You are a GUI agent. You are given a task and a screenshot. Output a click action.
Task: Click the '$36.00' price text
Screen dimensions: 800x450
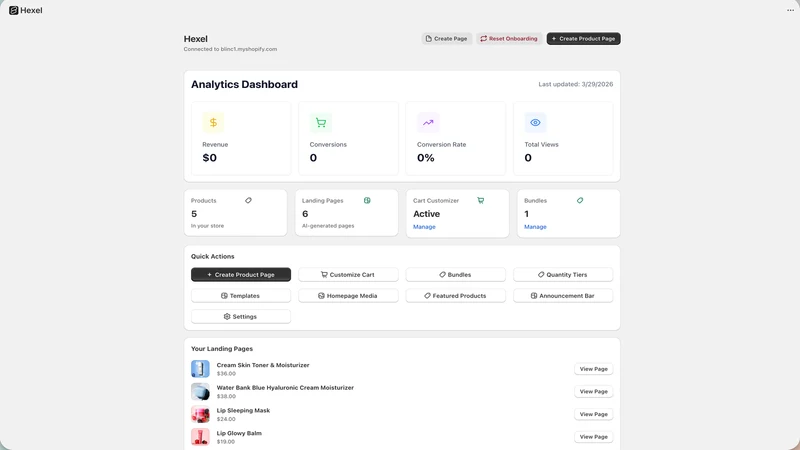pyautogui.click(x=226, y=373)
